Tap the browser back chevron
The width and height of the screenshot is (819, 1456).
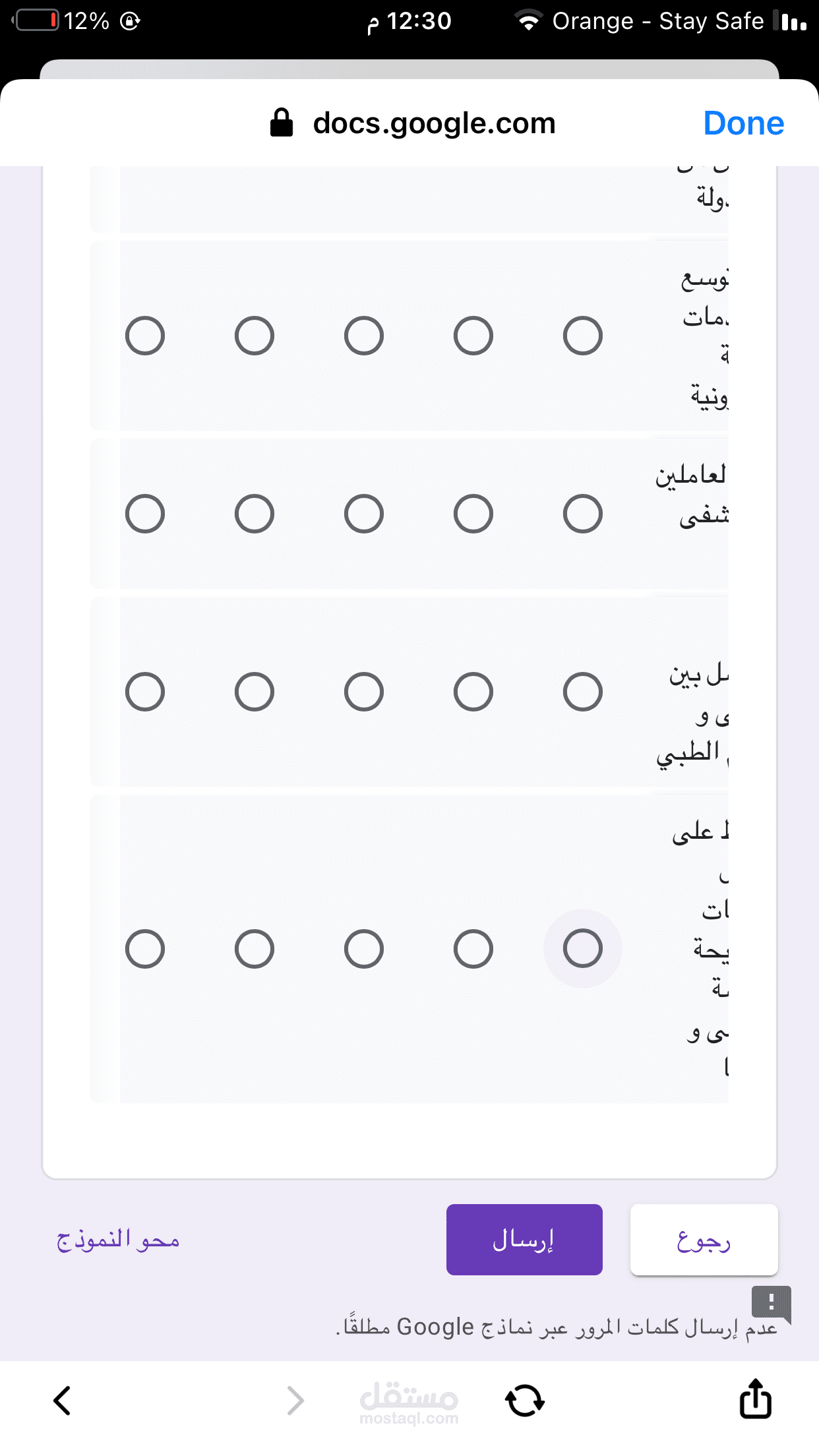point(62,1401)
